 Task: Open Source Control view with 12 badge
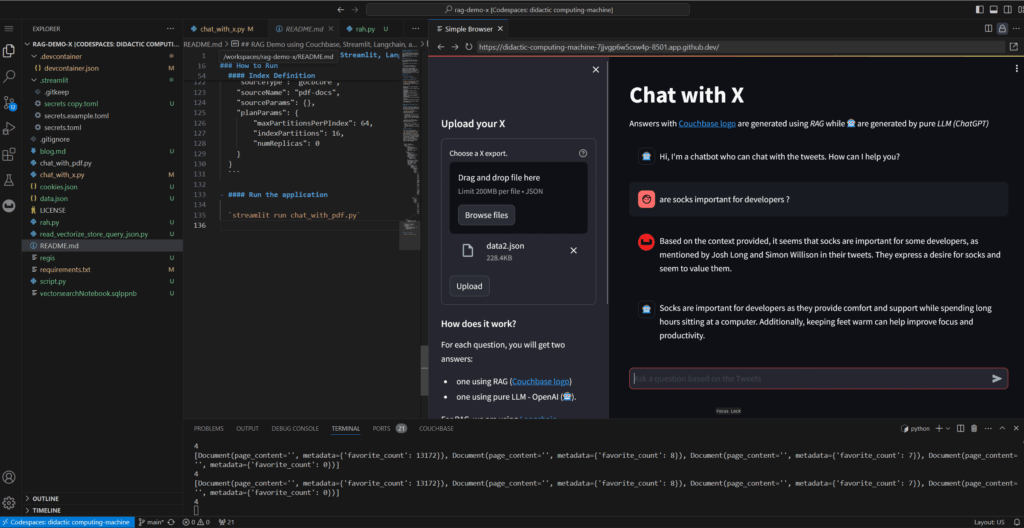tap(9, 103)
